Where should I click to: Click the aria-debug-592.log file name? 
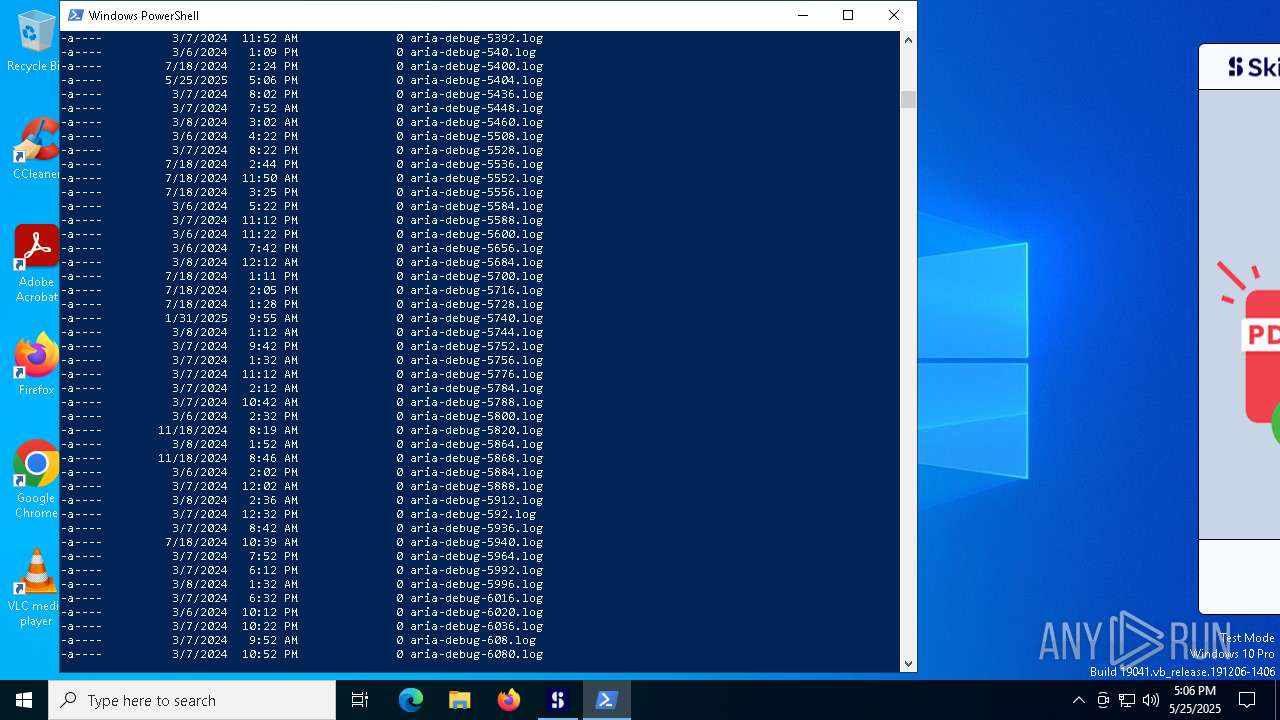click(x=473, y=514)
